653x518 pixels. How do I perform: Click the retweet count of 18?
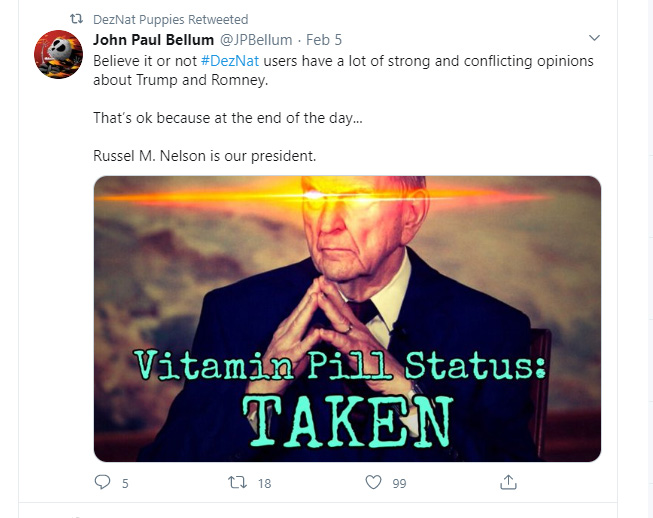tap(264, 484)
